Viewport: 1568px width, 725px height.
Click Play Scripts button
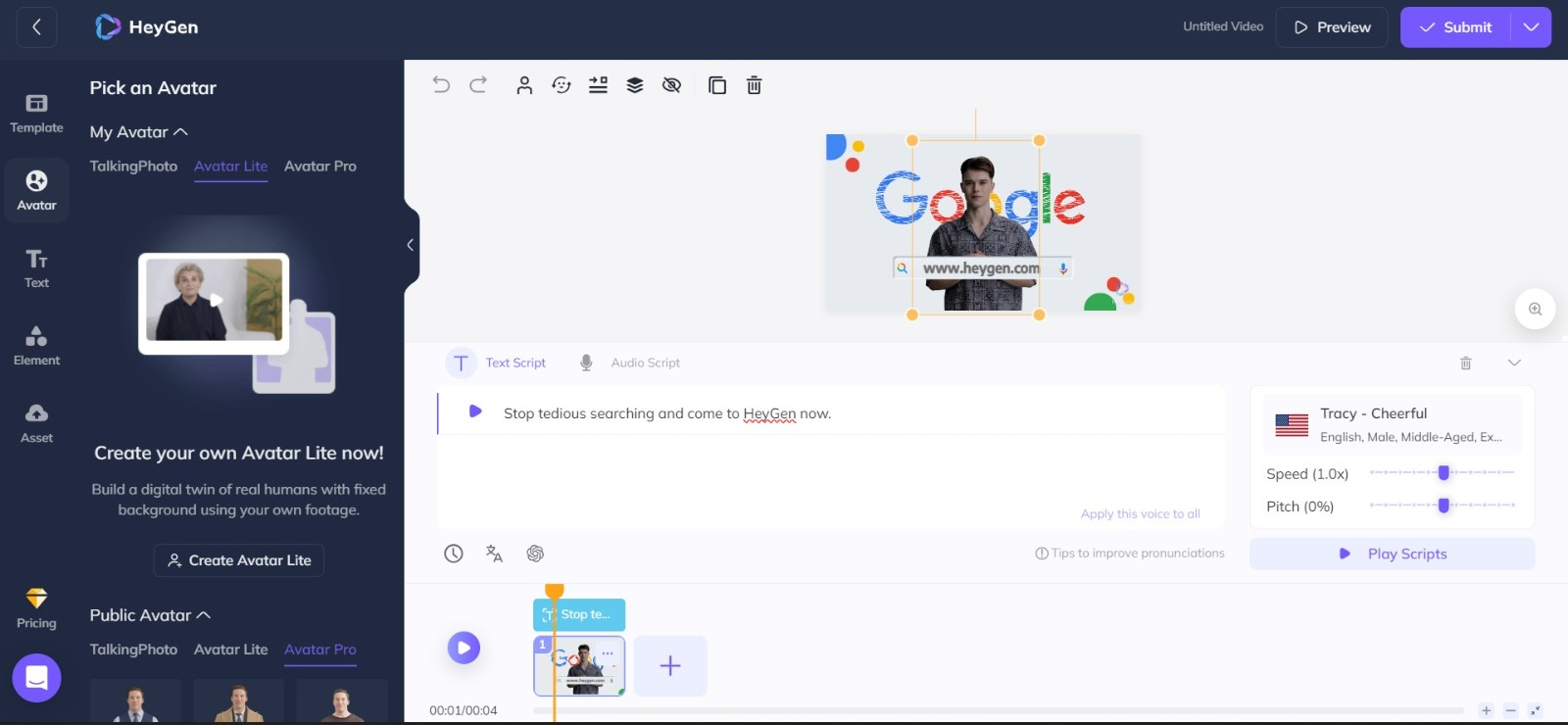pyautogui.click(x=1392, y=554)
